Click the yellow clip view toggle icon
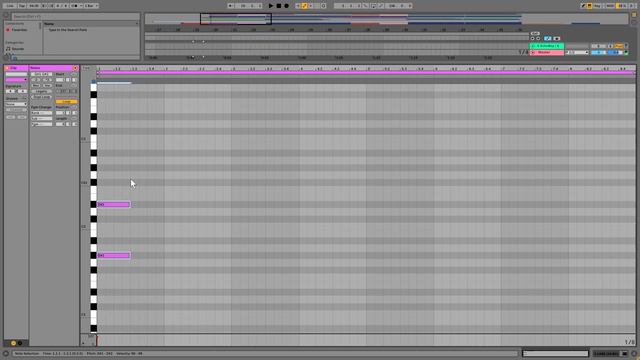Screen dimensions: 640x360 (x=13, y=343)
